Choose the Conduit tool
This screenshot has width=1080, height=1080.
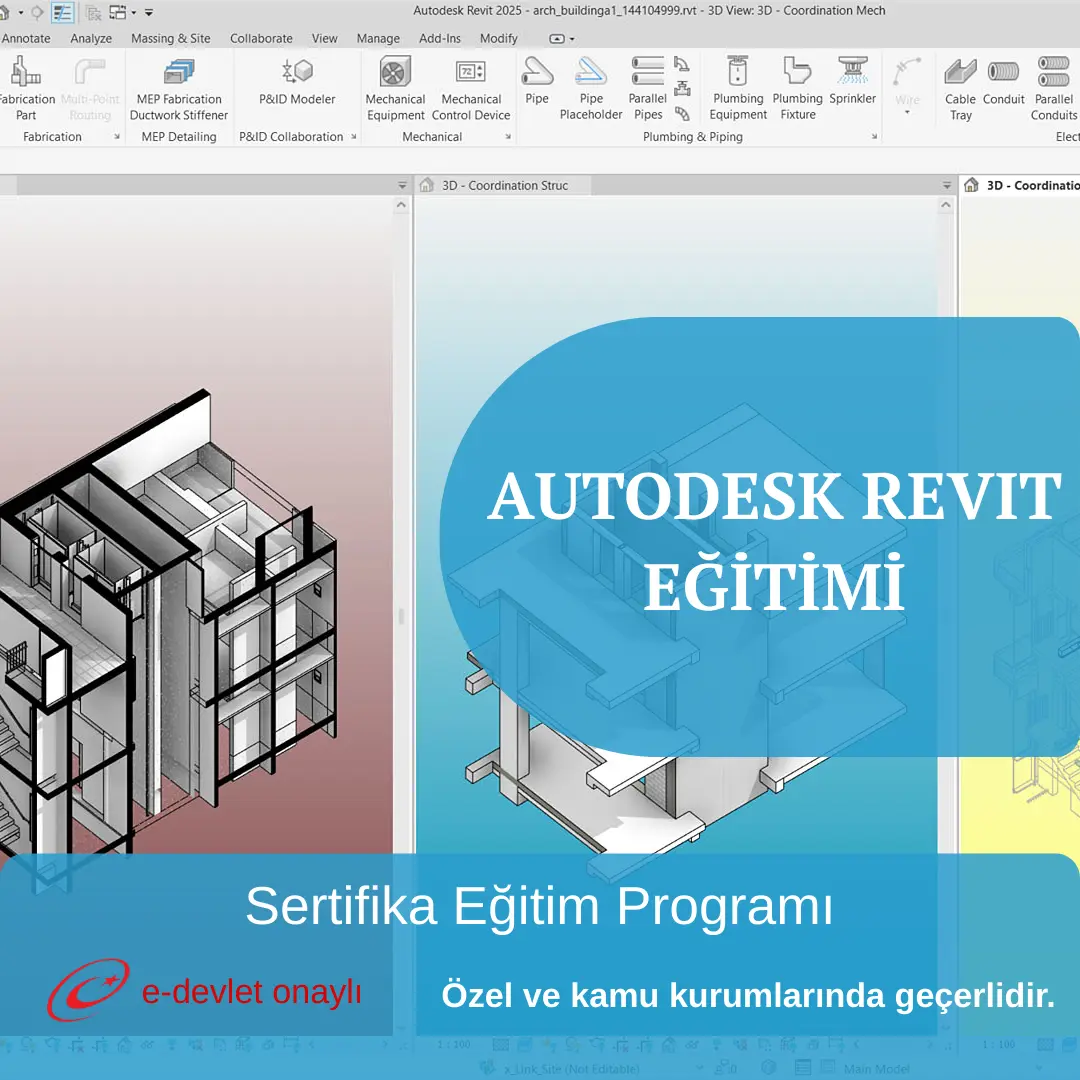(x=1004, y=81)
